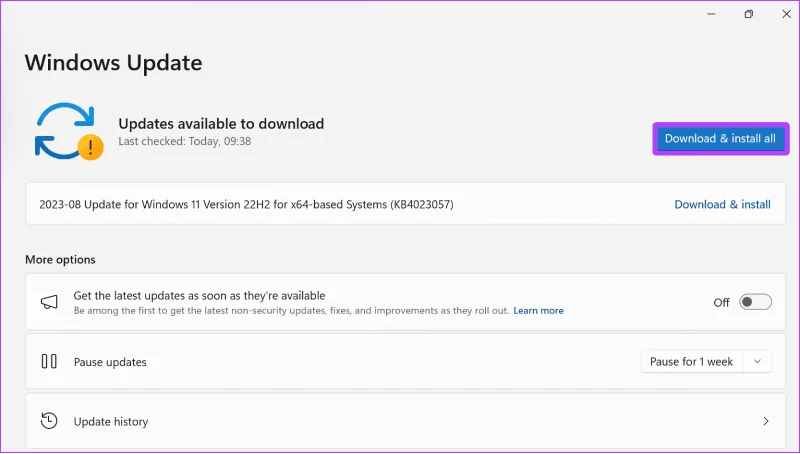Viewport: 800px width, 454px height.
Task: Toggle on Get the latest updates switch
Action: point(756,302)
